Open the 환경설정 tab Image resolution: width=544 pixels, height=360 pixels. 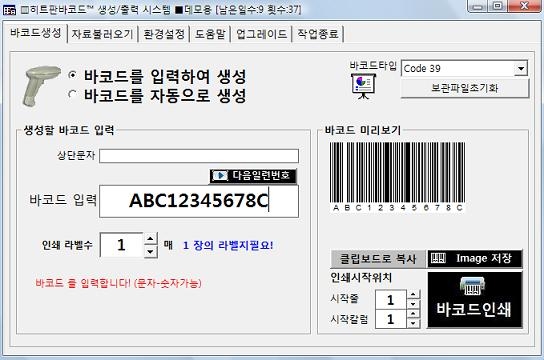click(x=164, y=34)
